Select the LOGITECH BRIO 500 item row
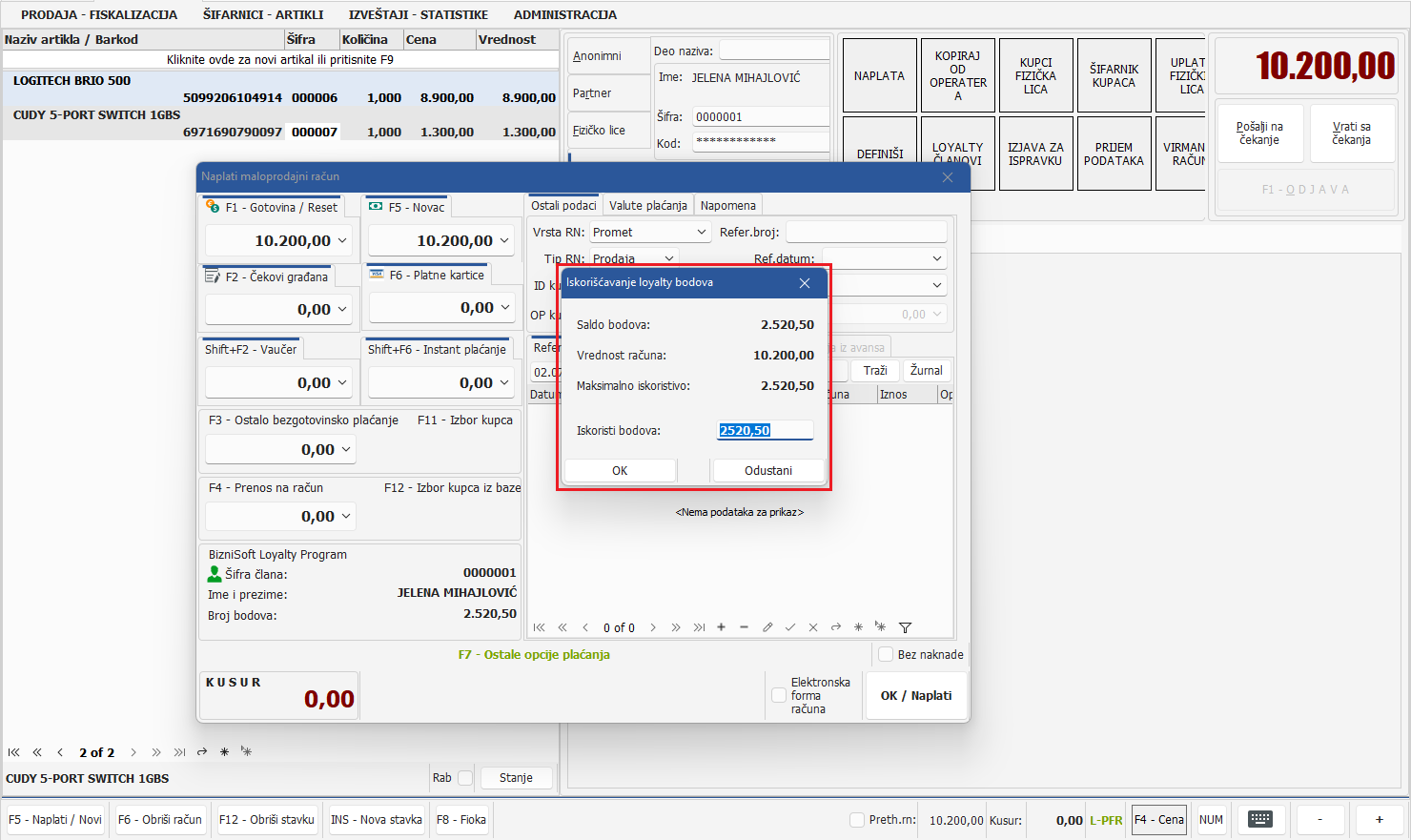Screen dimensions: 1411x840 point(281,89)
